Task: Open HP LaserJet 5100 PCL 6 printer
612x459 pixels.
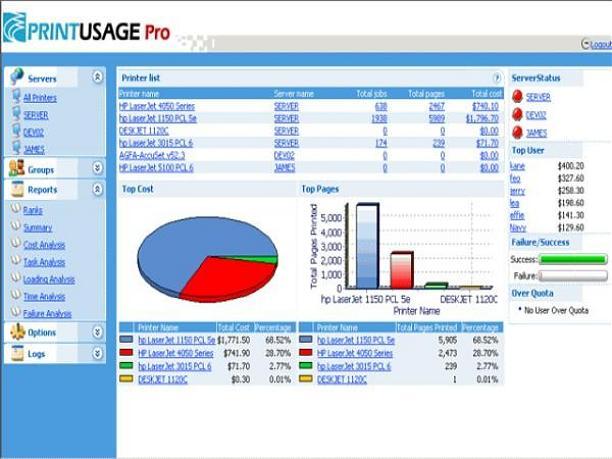Action: (156, 168)
